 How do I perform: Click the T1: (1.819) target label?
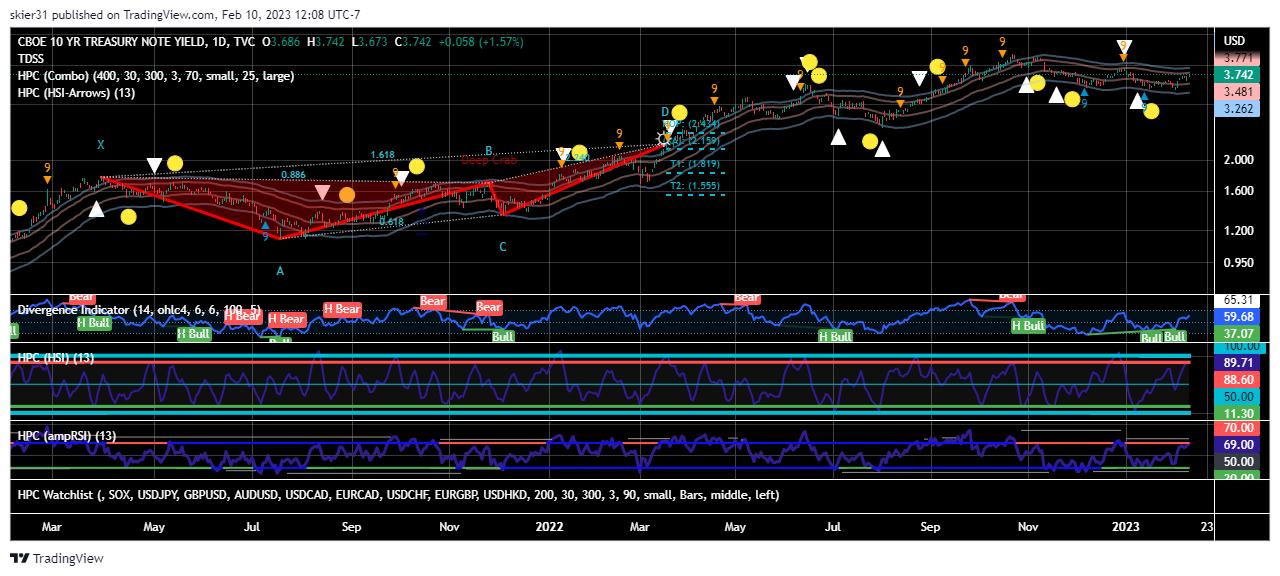pyautogui.click(x=694, y=164)
